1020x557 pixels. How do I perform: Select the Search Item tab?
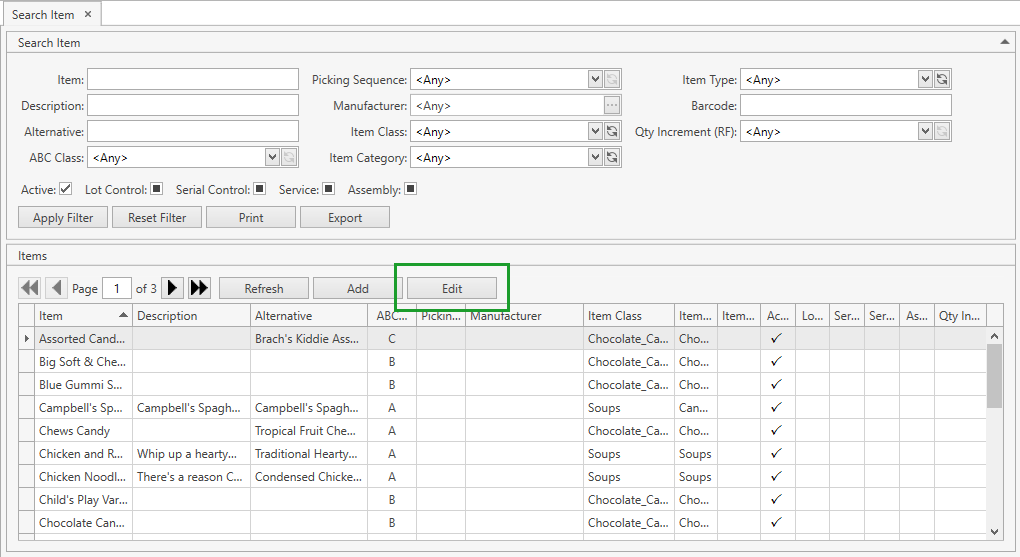pyautogui.click(x=43, y=14)
